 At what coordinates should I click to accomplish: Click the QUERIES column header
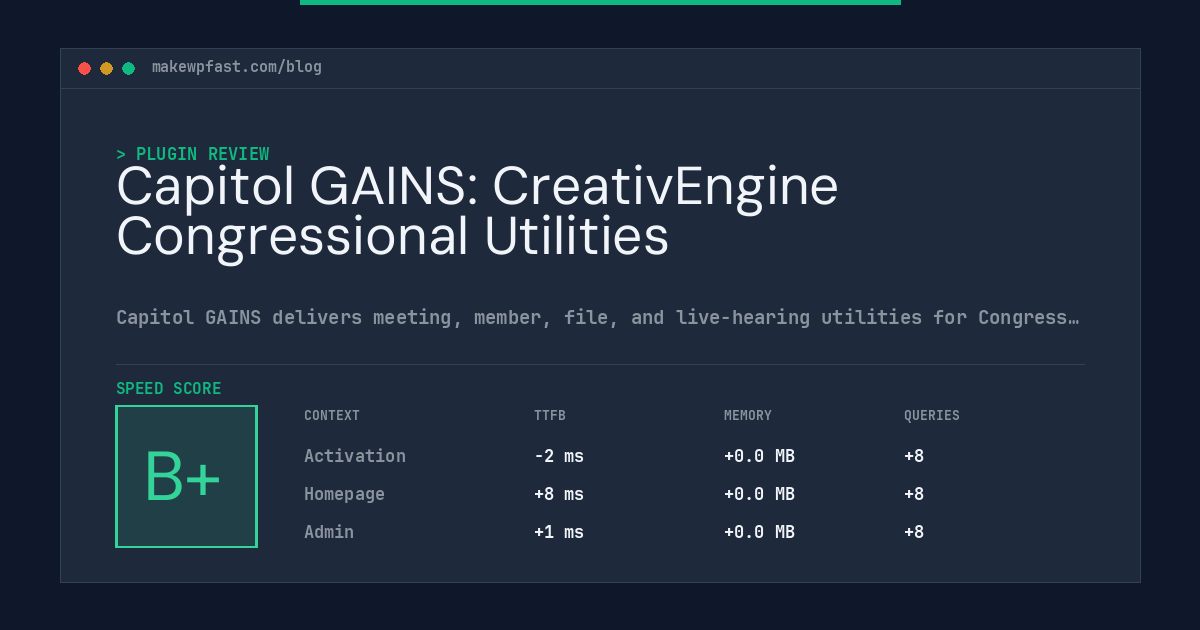point(932,415)
